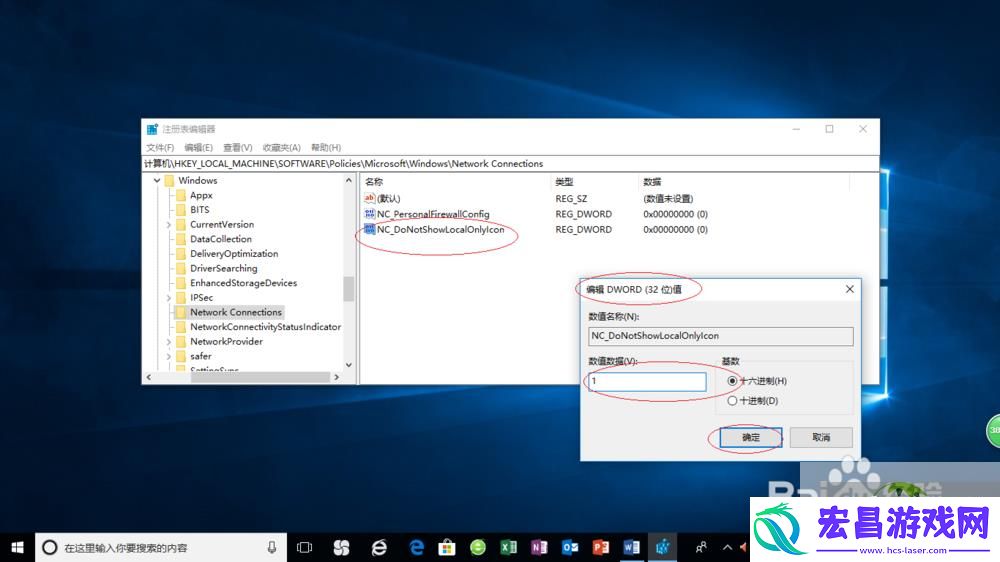
Task: Click the tree horizontal scrollbar thumb
Action: 260,377
